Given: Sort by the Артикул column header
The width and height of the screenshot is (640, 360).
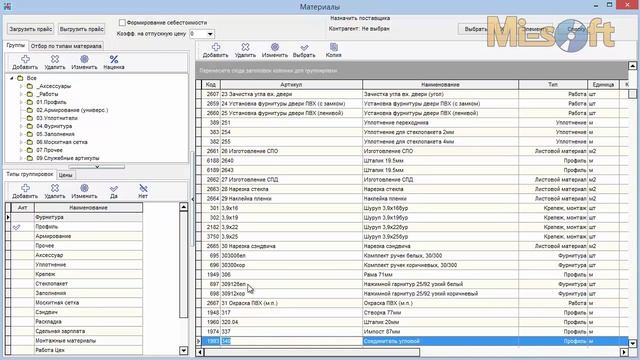Looking at the screenshot, I should click(x=291, y=84).
